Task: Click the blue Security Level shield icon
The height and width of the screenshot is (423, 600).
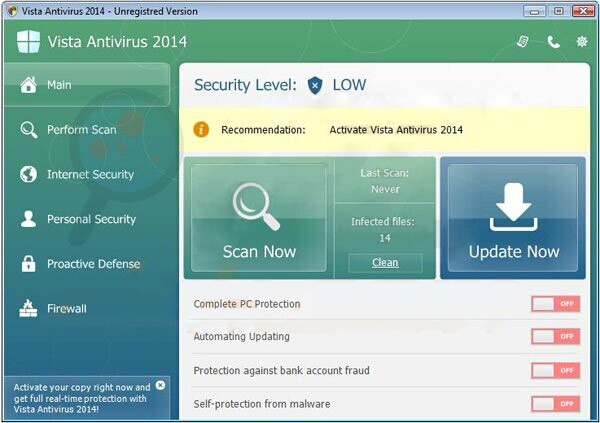Action: click(x=315, y=85)
